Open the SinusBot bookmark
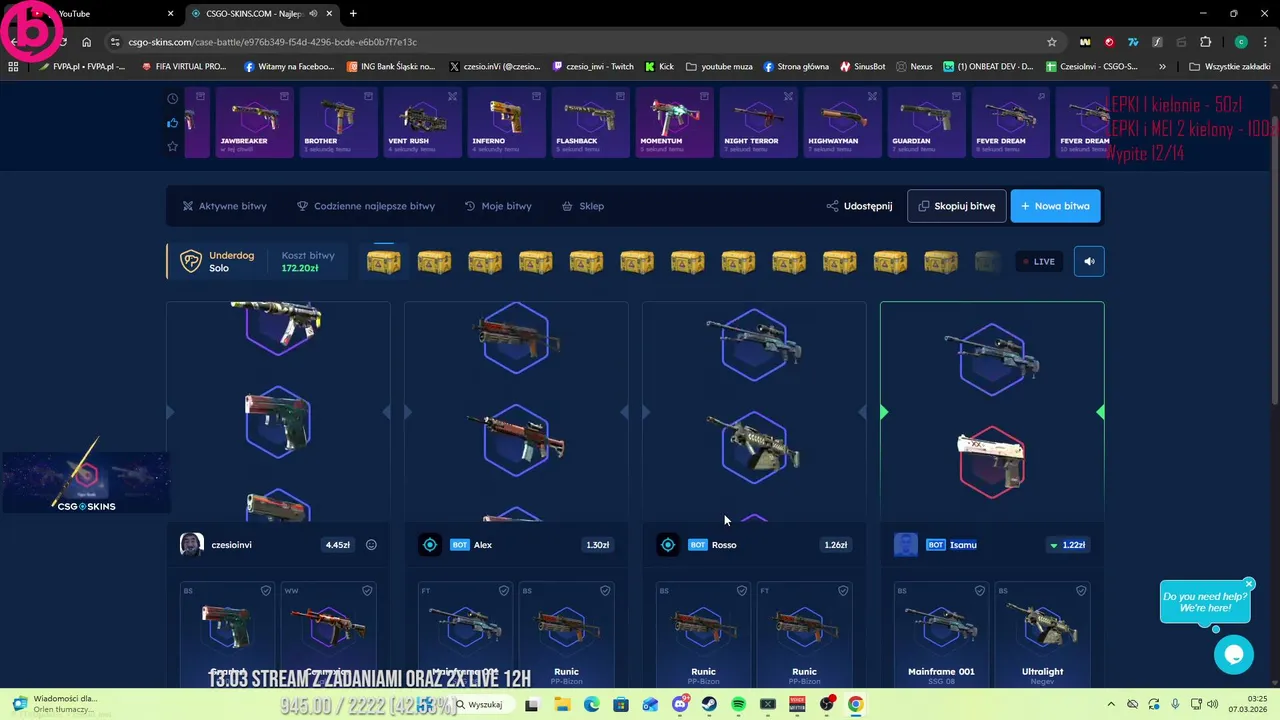Screen dimensions: 1280x720 point(862,66)
